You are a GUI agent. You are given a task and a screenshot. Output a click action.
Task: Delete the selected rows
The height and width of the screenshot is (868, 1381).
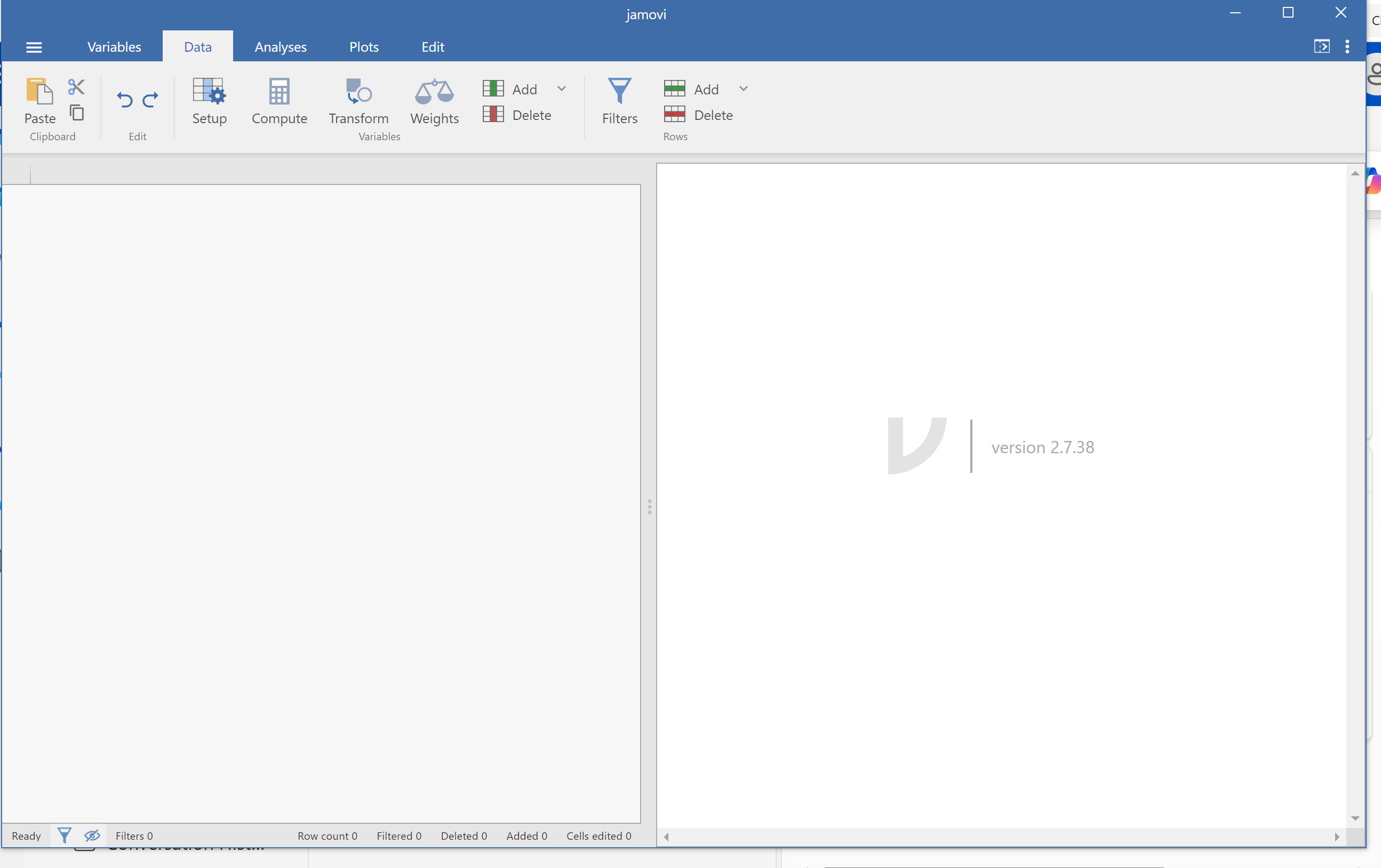click(x=698, y=115)
